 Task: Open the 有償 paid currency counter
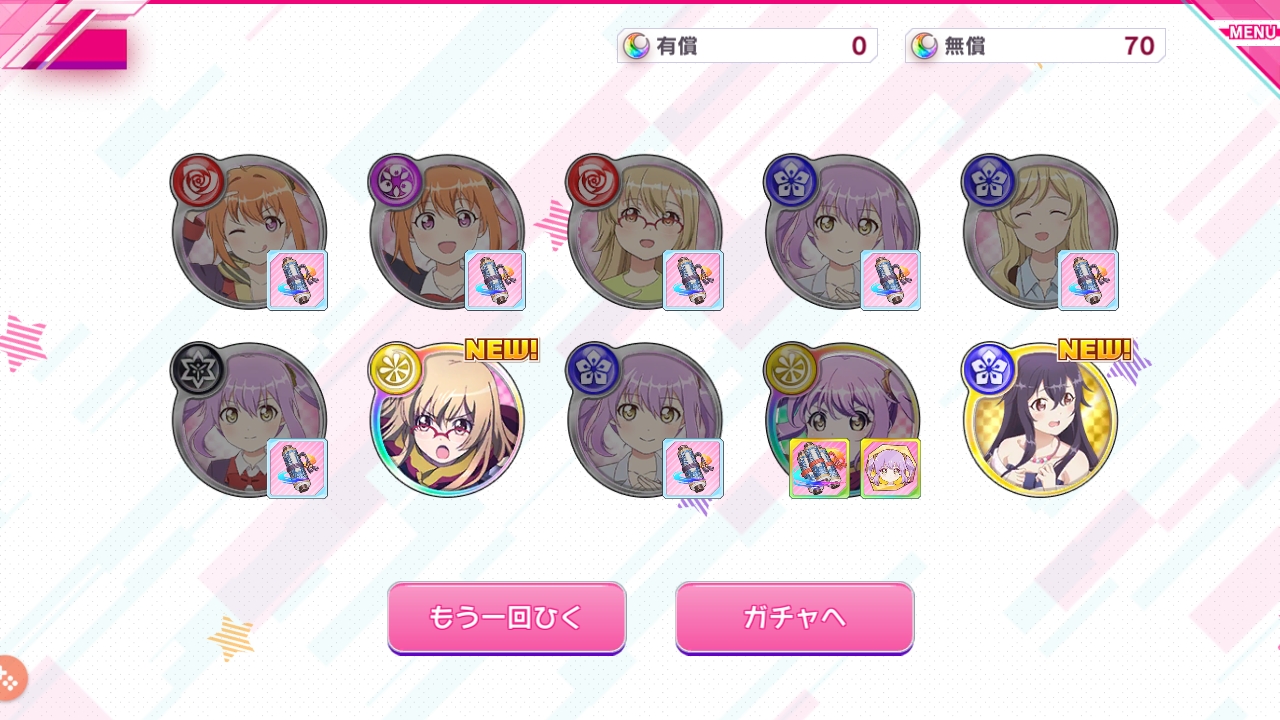pyautogui.click(x=747, y=46)
